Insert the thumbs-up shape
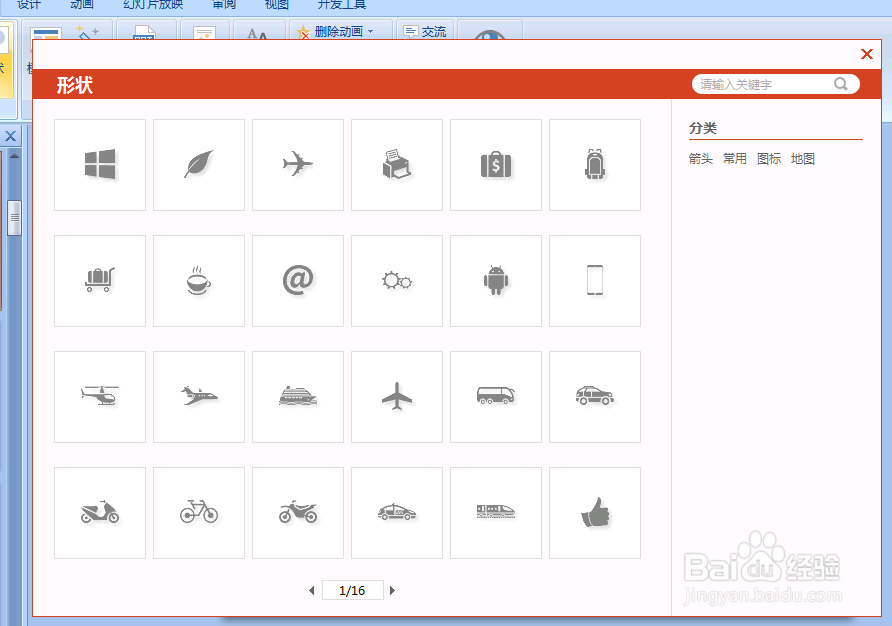This screenshot has width=892, height=626. pyautogui.click(x=595, y=513)
